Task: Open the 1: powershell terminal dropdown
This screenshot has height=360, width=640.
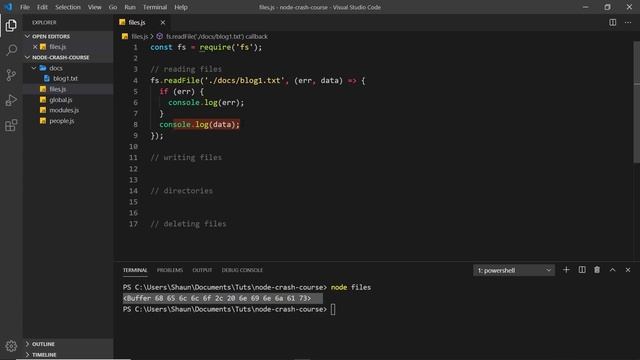Action: tap(514, 270)
